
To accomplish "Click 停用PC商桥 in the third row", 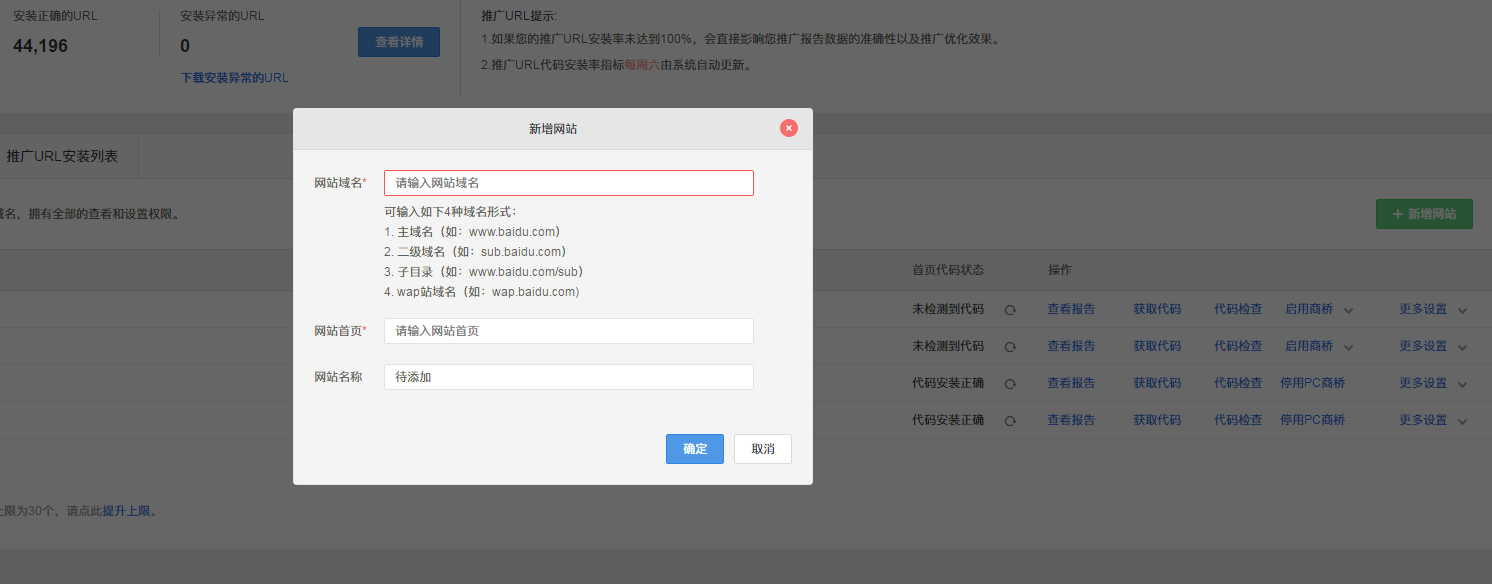I will (x=1312, y=383).
